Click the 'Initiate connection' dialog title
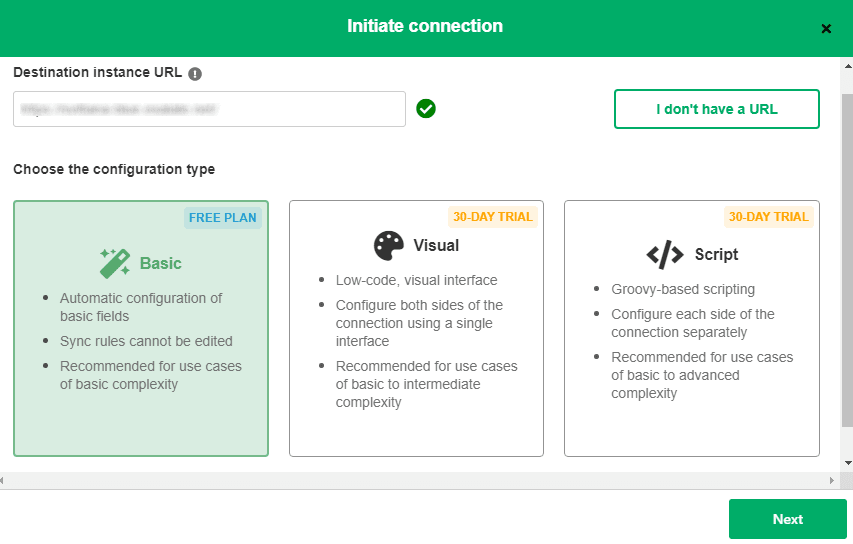Image resolution: width=853 pixels, height=544 pixels. pos(425,26)
